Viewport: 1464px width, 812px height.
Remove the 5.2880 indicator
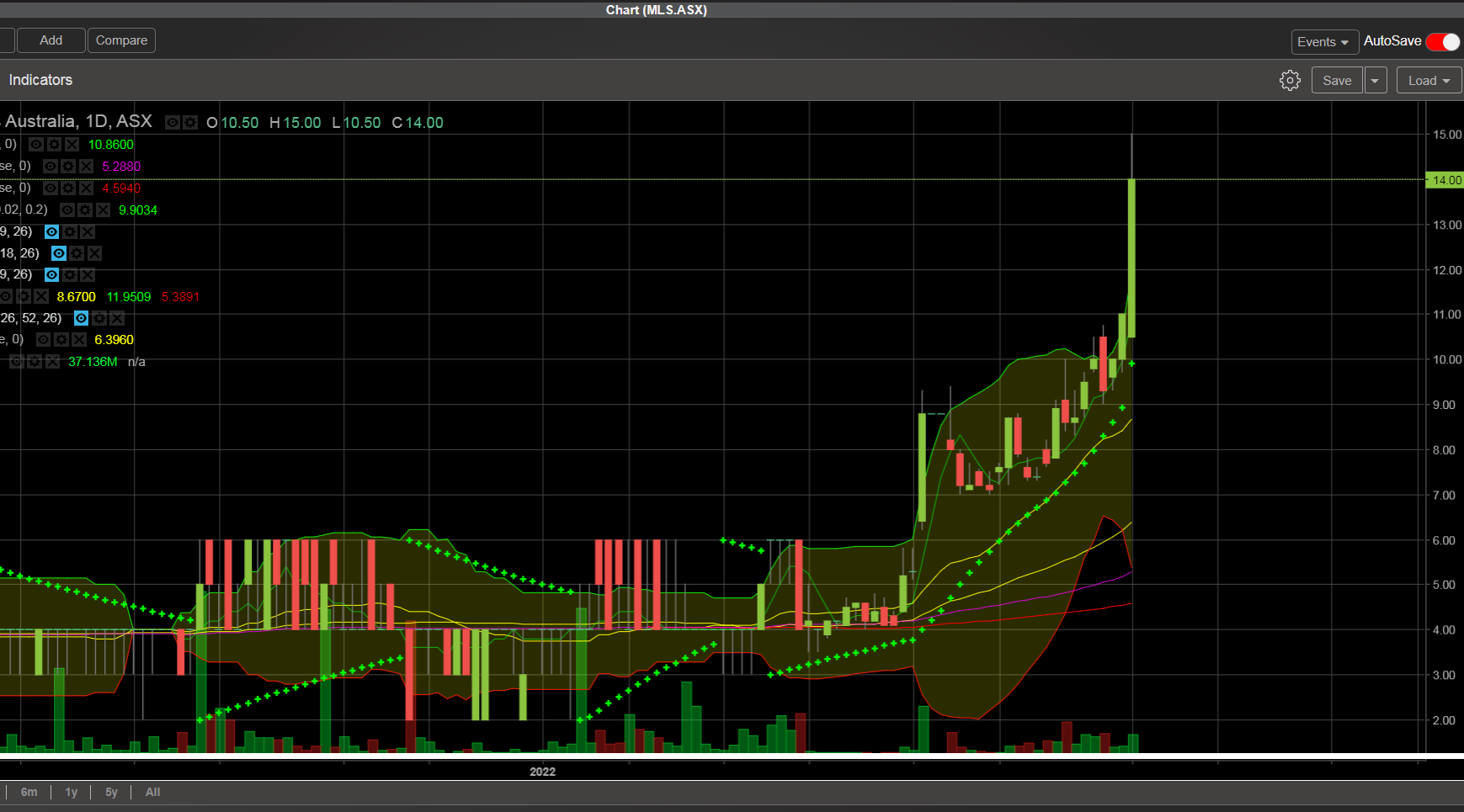pos(86,167)
